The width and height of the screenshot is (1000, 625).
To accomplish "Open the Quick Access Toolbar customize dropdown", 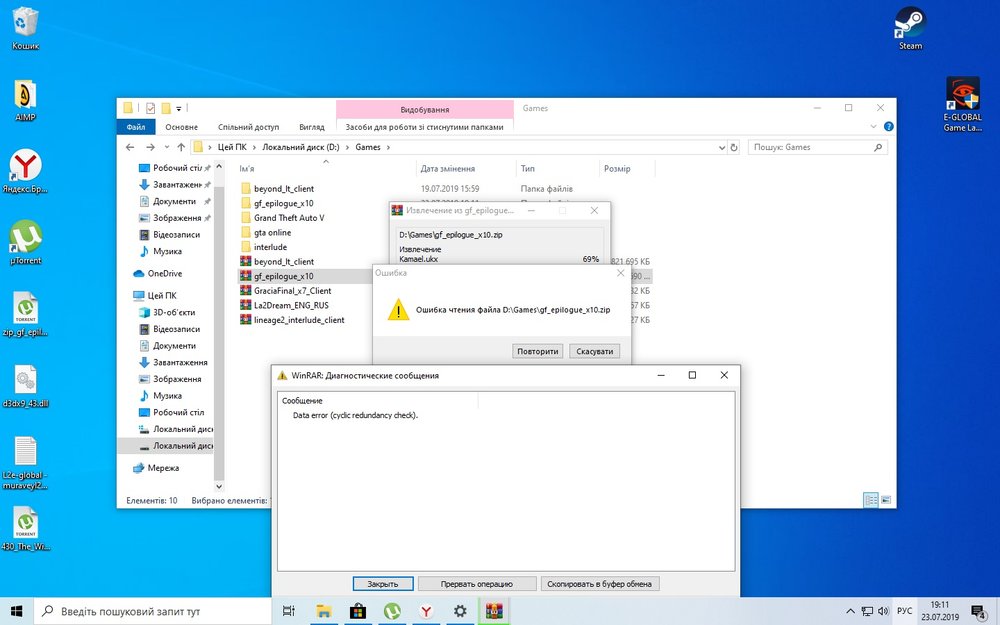I will (179, 108).
